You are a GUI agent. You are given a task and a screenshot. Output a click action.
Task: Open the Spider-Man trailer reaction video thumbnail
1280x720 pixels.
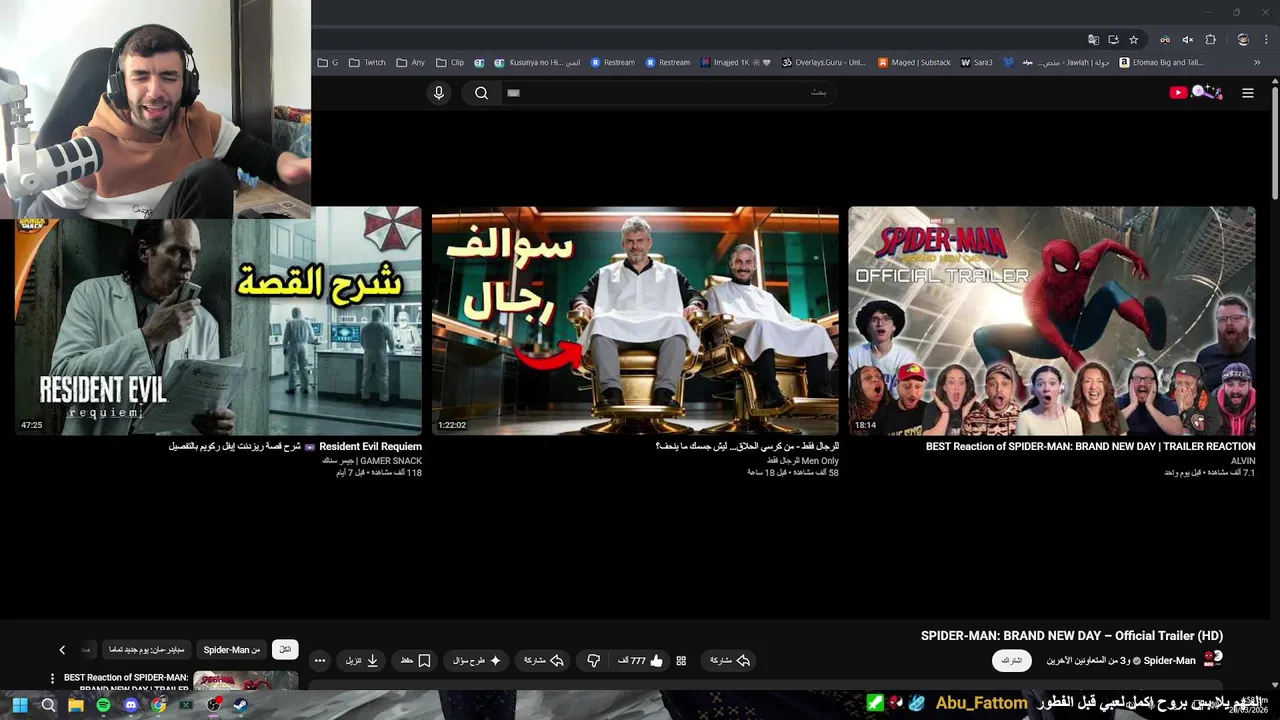(x=1052, y=321)
